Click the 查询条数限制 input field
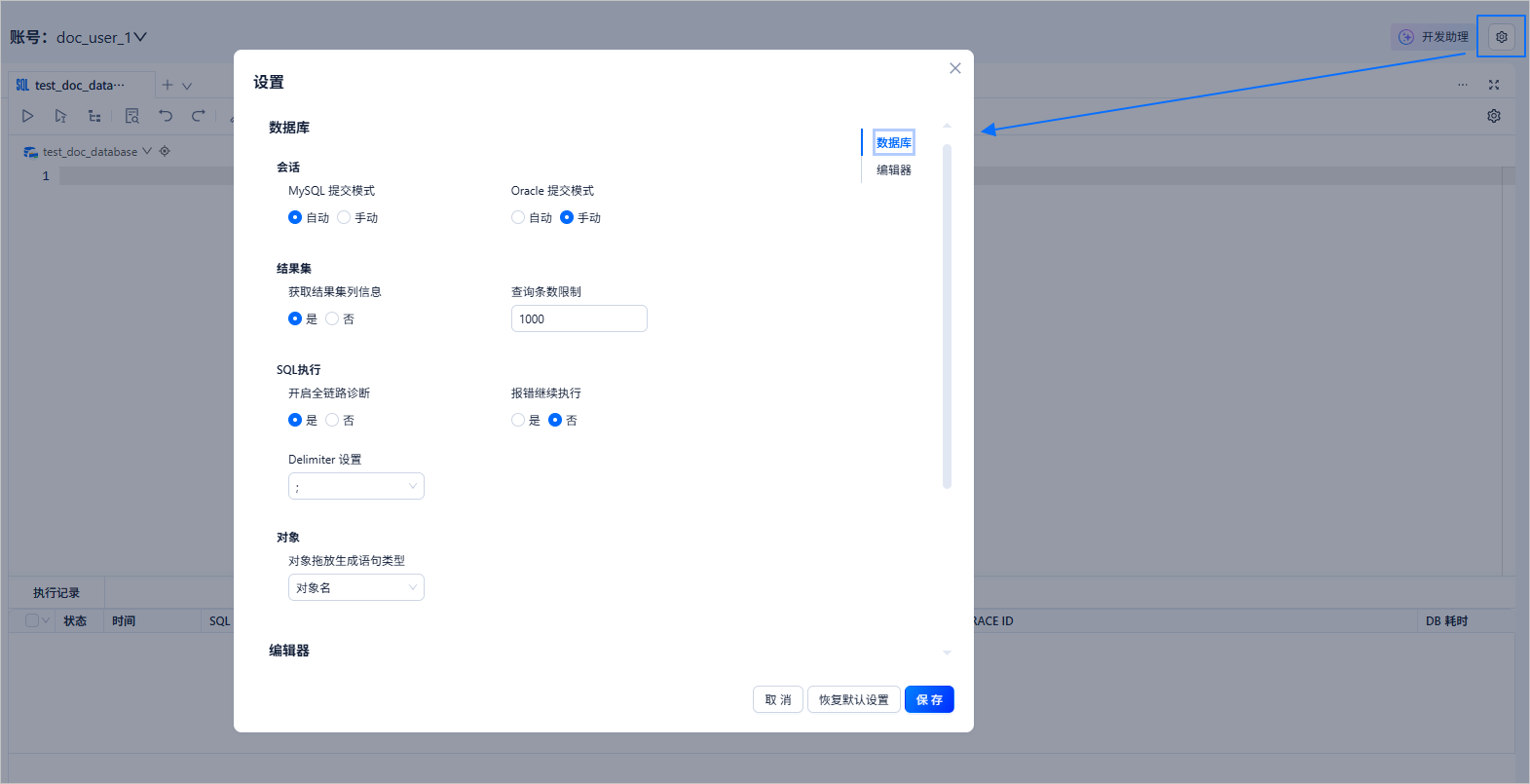 point(579,318)
